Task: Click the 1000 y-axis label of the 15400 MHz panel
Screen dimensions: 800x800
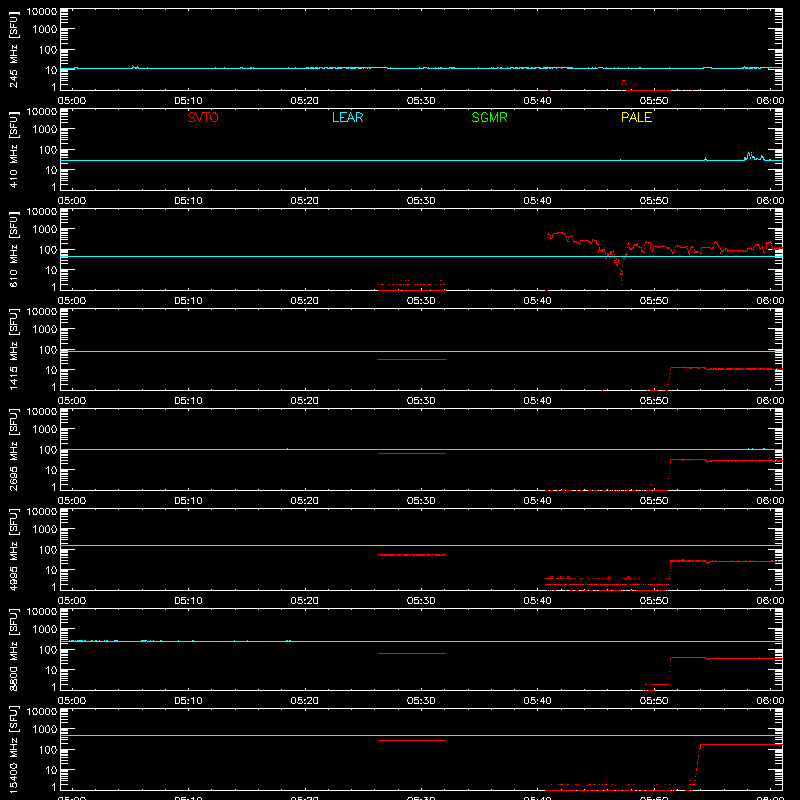Action: click(45, 730)
